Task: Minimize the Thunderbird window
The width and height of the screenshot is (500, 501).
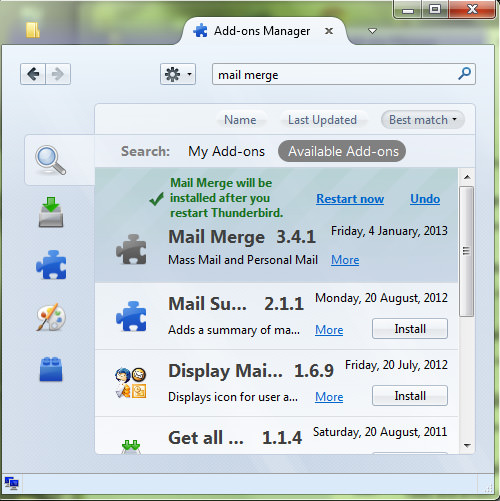Action: 408,9
